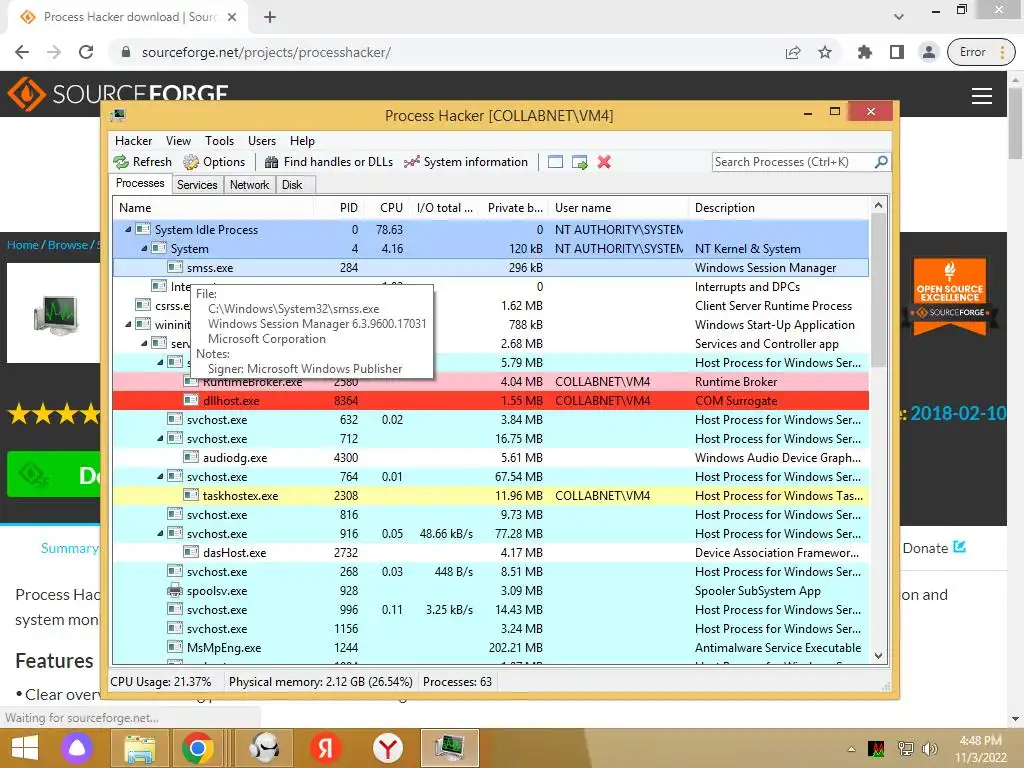
Task: Go back in Chrome
Action: click(x=22, y=52)
